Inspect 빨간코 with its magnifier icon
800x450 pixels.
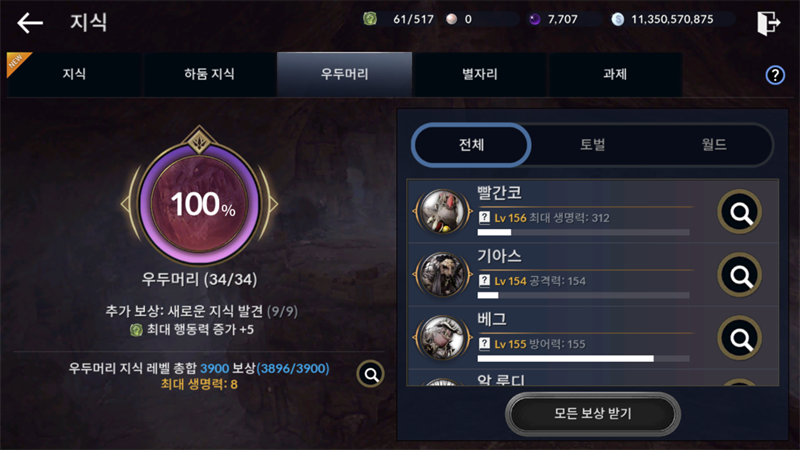coord(739,212)
